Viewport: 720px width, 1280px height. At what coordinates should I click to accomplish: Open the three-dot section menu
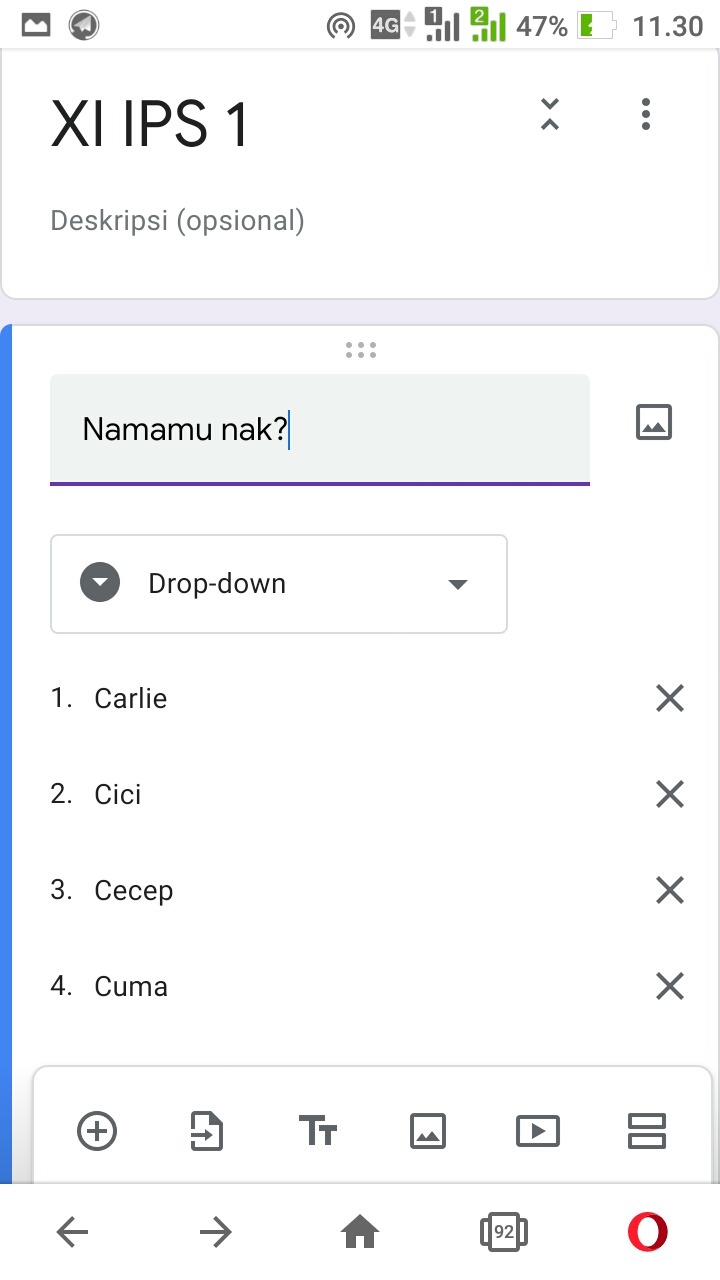click(646, 115)
